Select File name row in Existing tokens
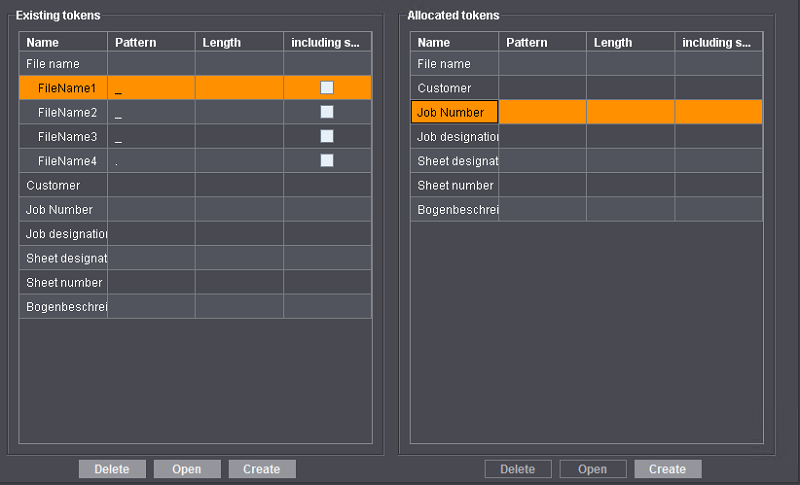This screenshot has height=485, width=800. (x=195, y=64)
